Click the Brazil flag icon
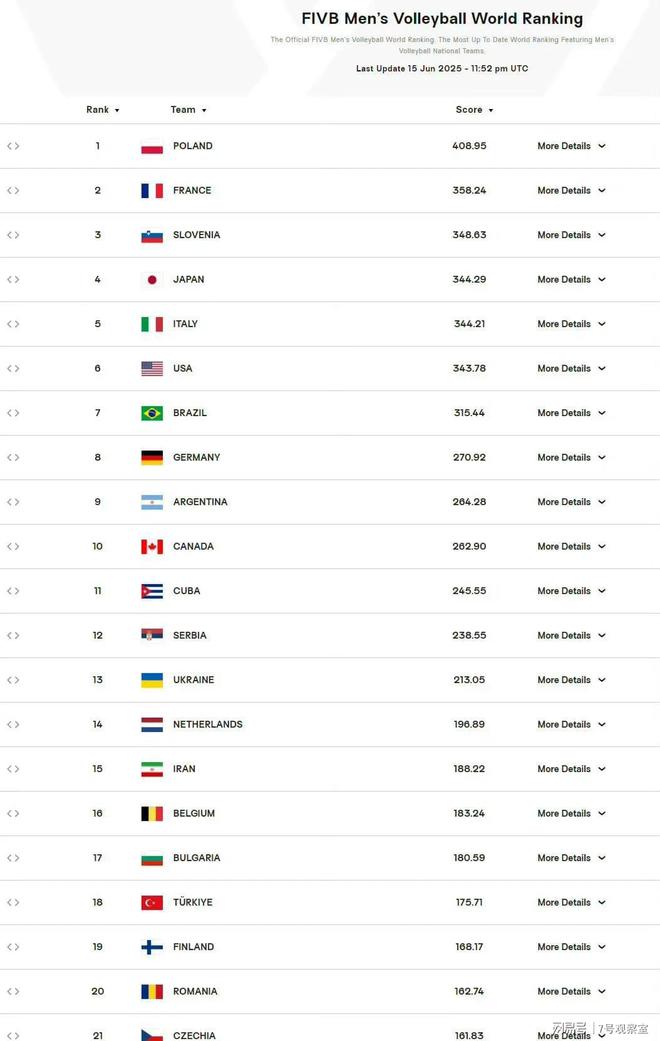The height and width of the screenshot is (1041, 660). coord(152,414)
